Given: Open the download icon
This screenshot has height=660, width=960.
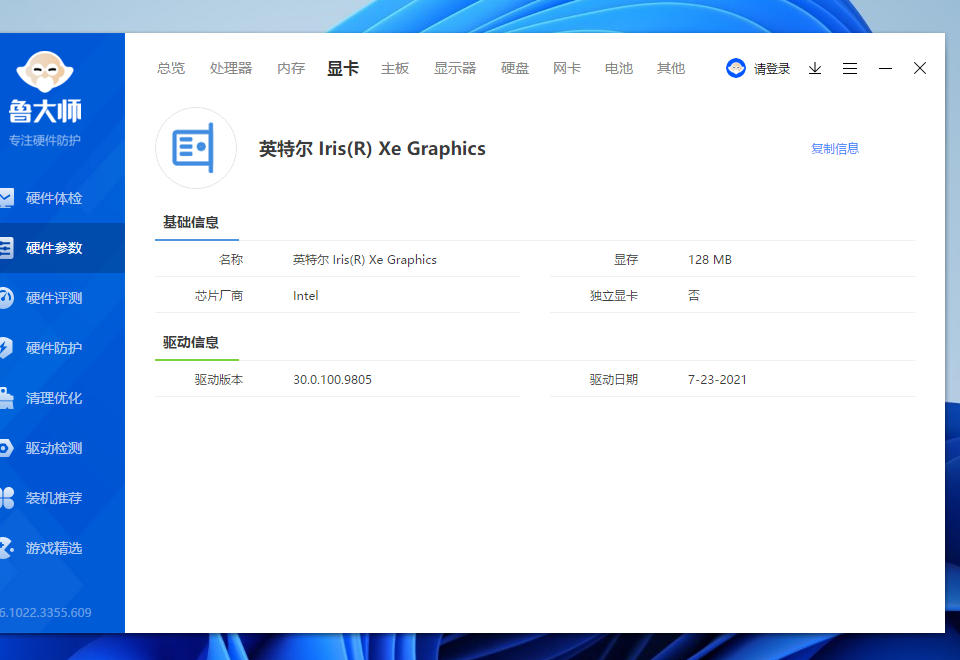Looking at the screenshot, I should 814,68.
